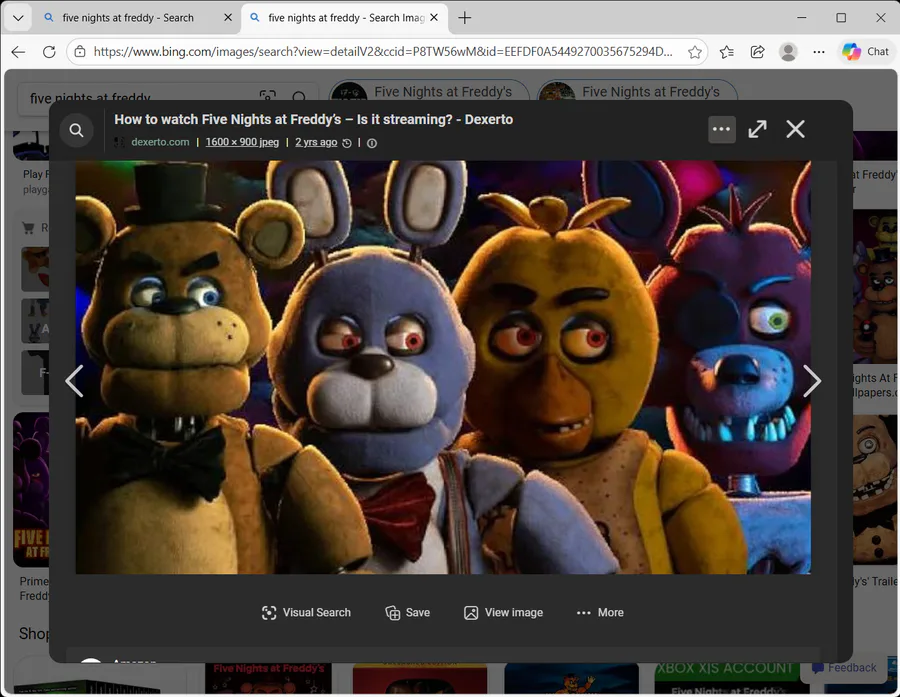
Task: Save the image to collection
Action: [408, 613]
